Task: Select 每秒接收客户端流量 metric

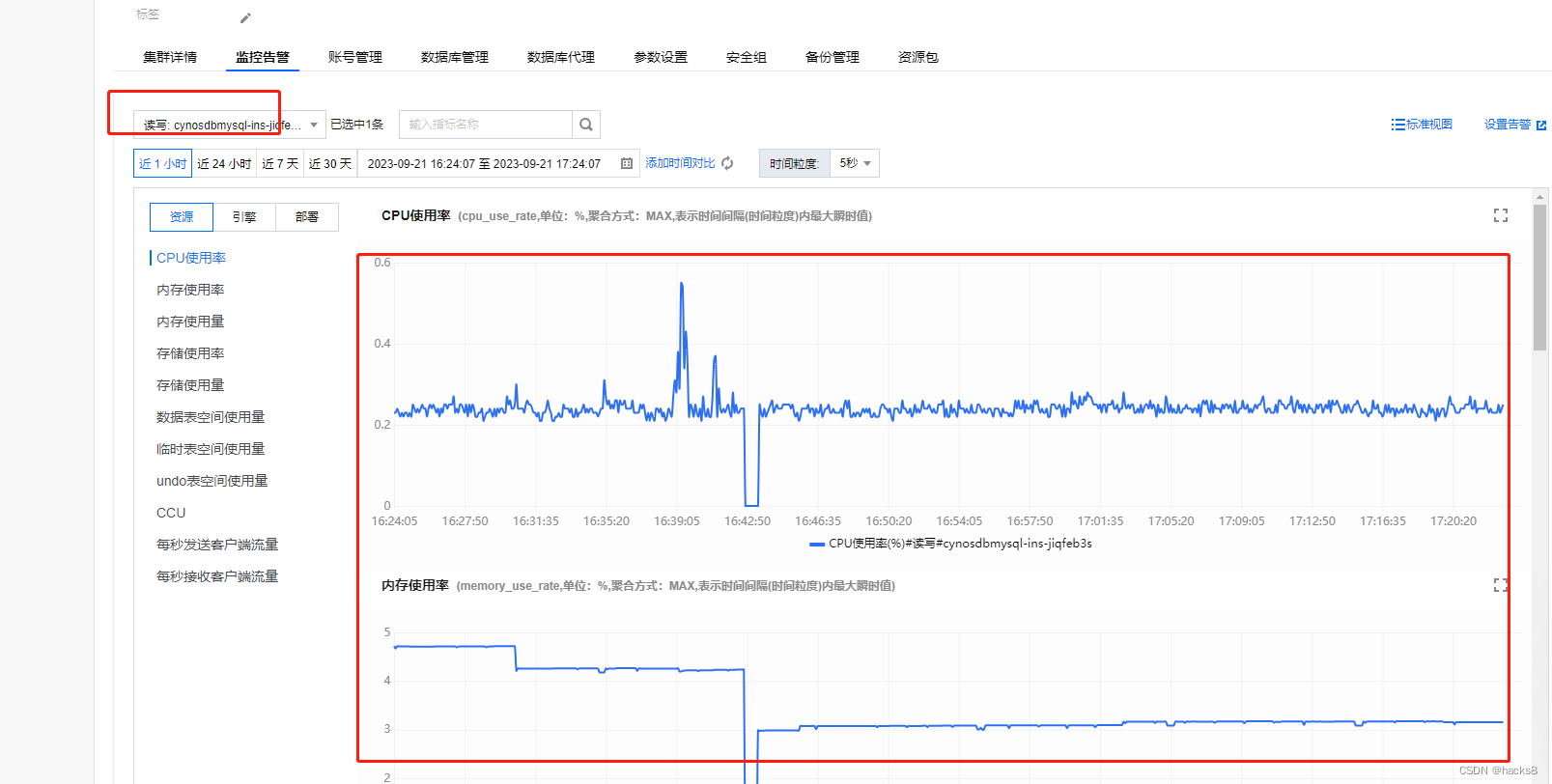Action: (217, 576)
